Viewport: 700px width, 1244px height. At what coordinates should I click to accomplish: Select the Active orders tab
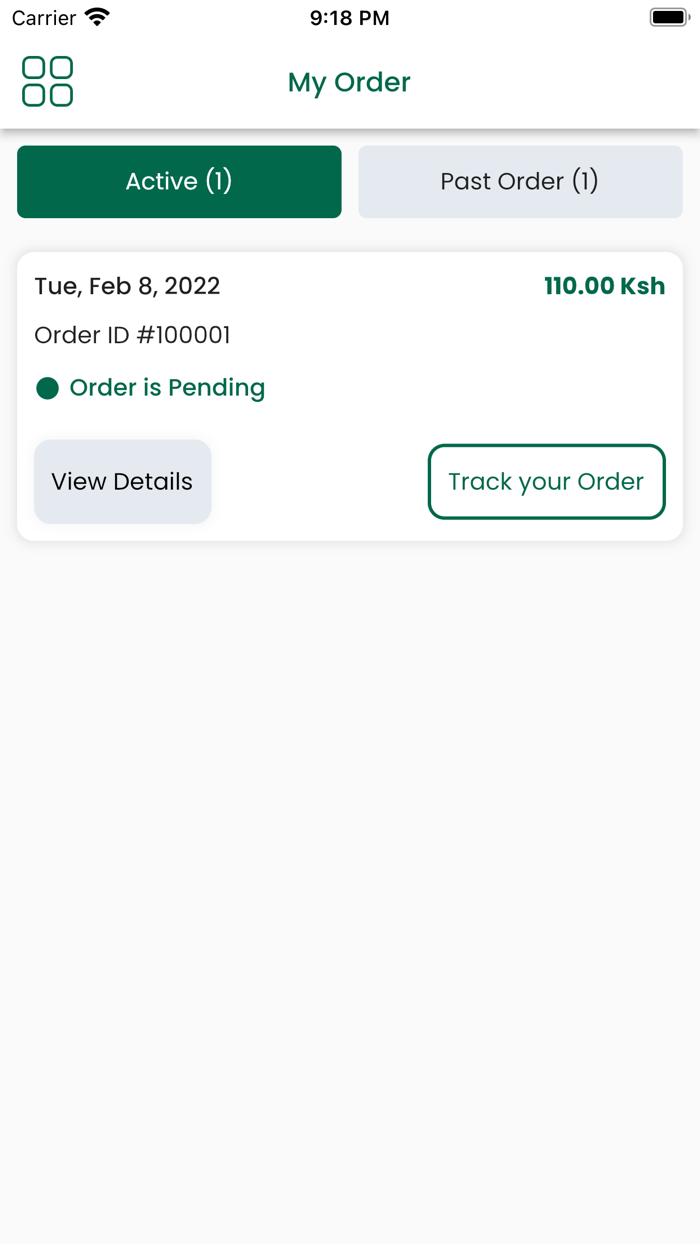pos(179,181)
